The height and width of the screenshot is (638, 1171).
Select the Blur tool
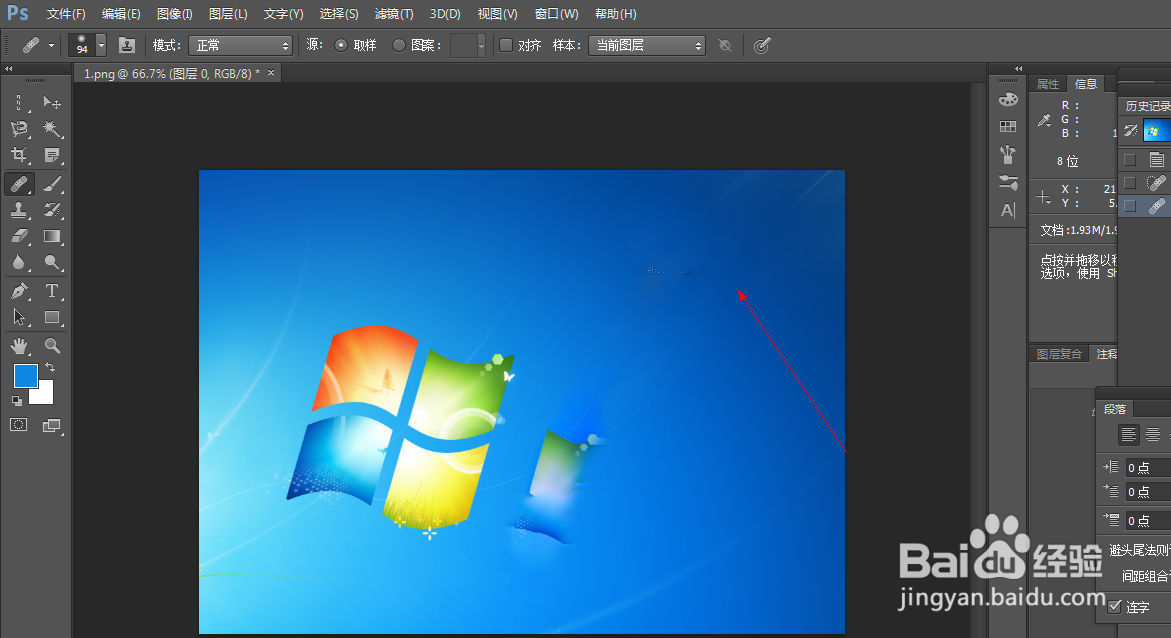tap(19, 262)
